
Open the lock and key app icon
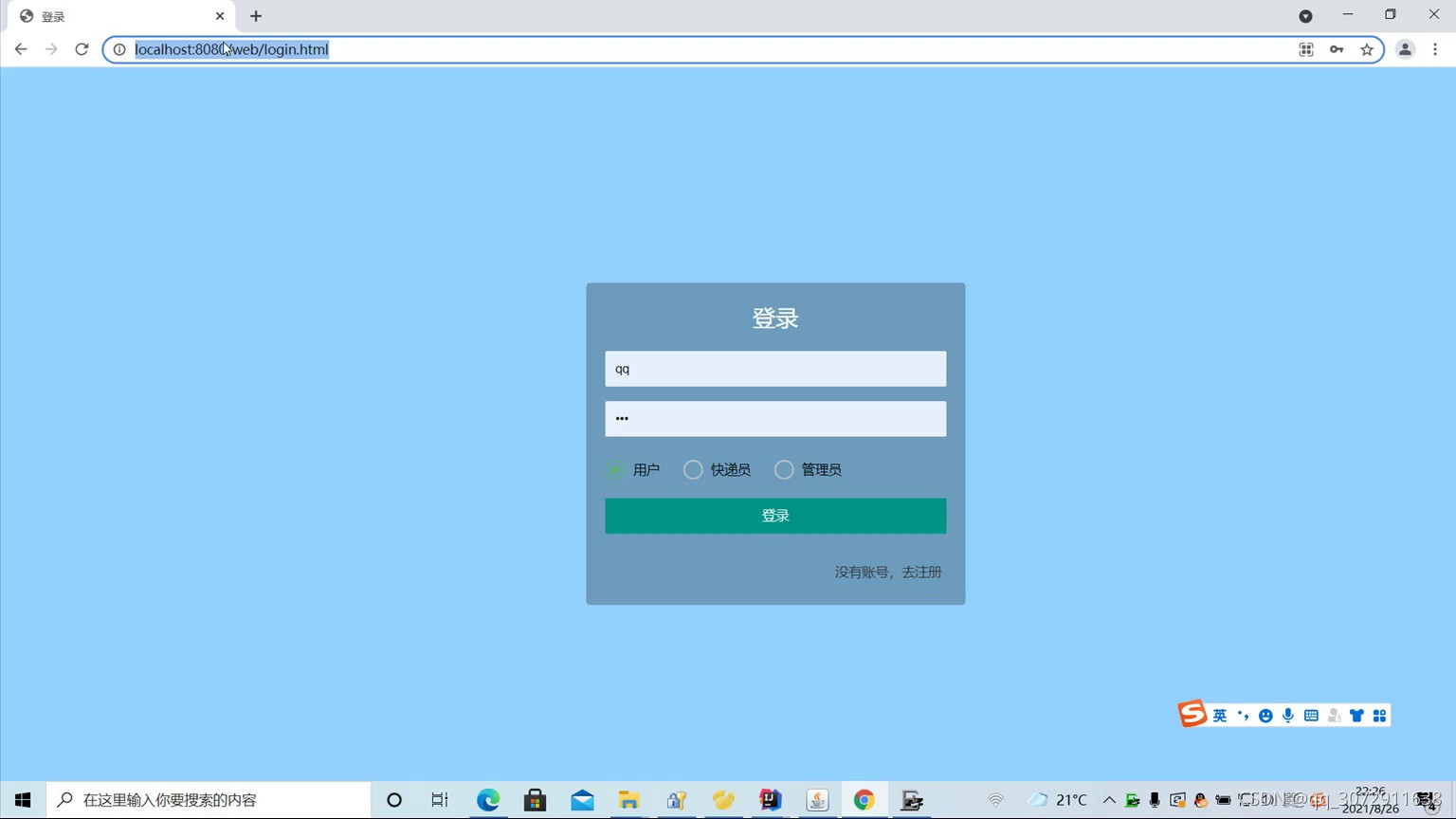tap(676, 800)
